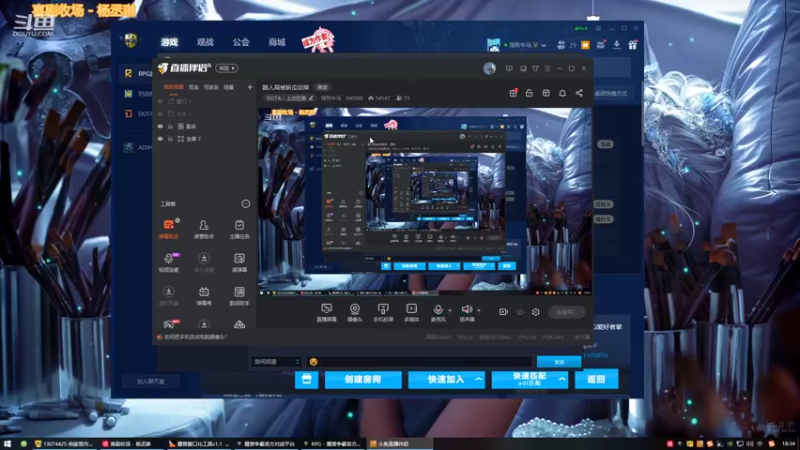
Task: Expand the 快速匹配 arrow
Action: coord(561,379)
